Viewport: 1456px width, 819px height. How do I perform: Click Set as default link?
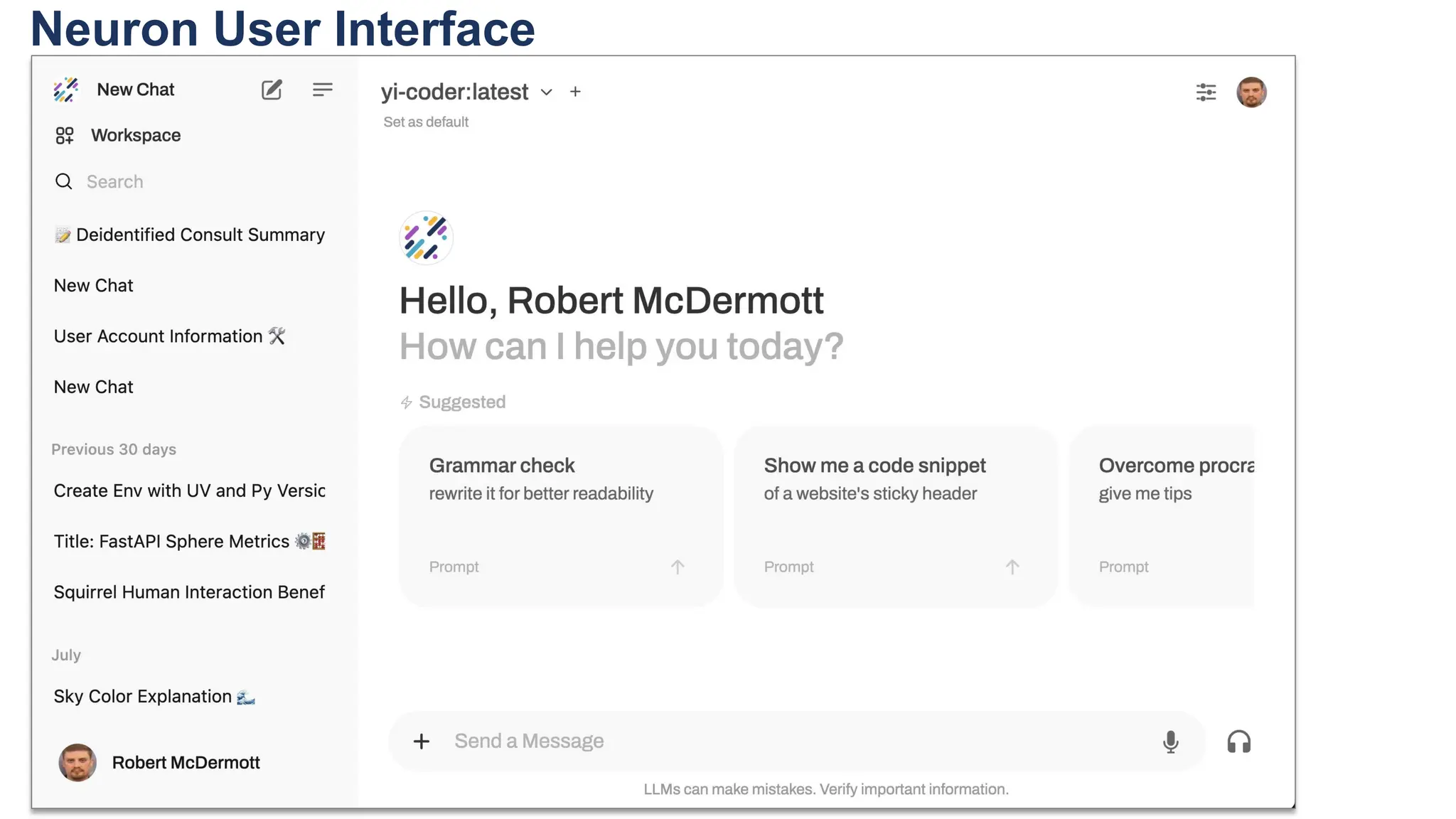pos(426,122)
